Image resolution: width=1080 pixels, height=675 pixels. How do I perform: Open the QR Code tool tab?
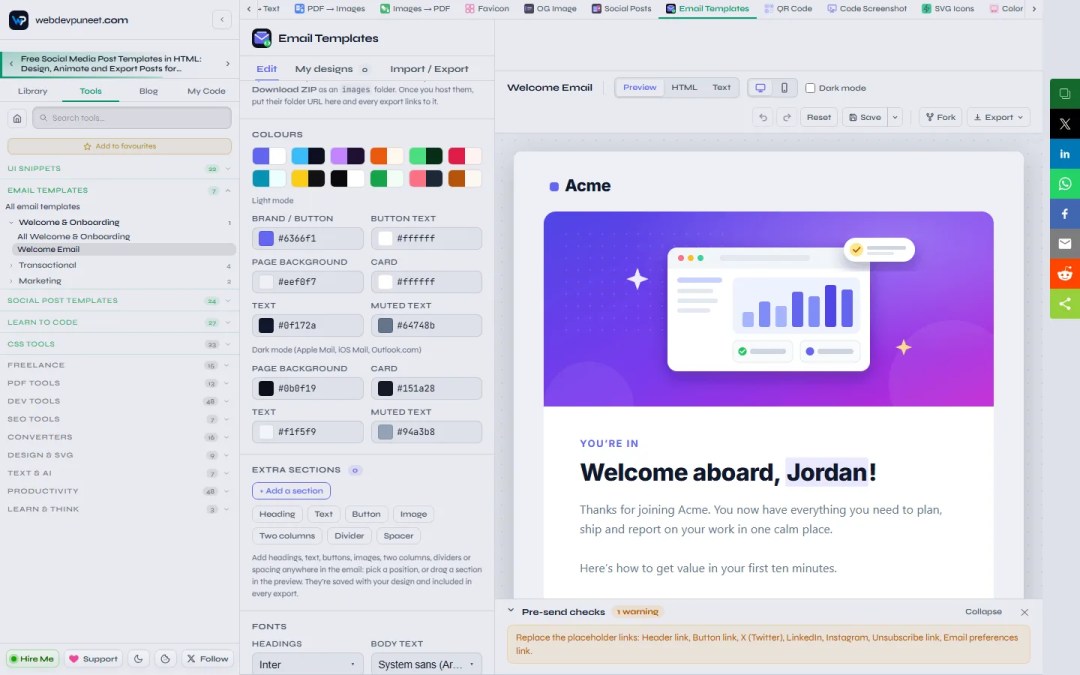[788, 8]
